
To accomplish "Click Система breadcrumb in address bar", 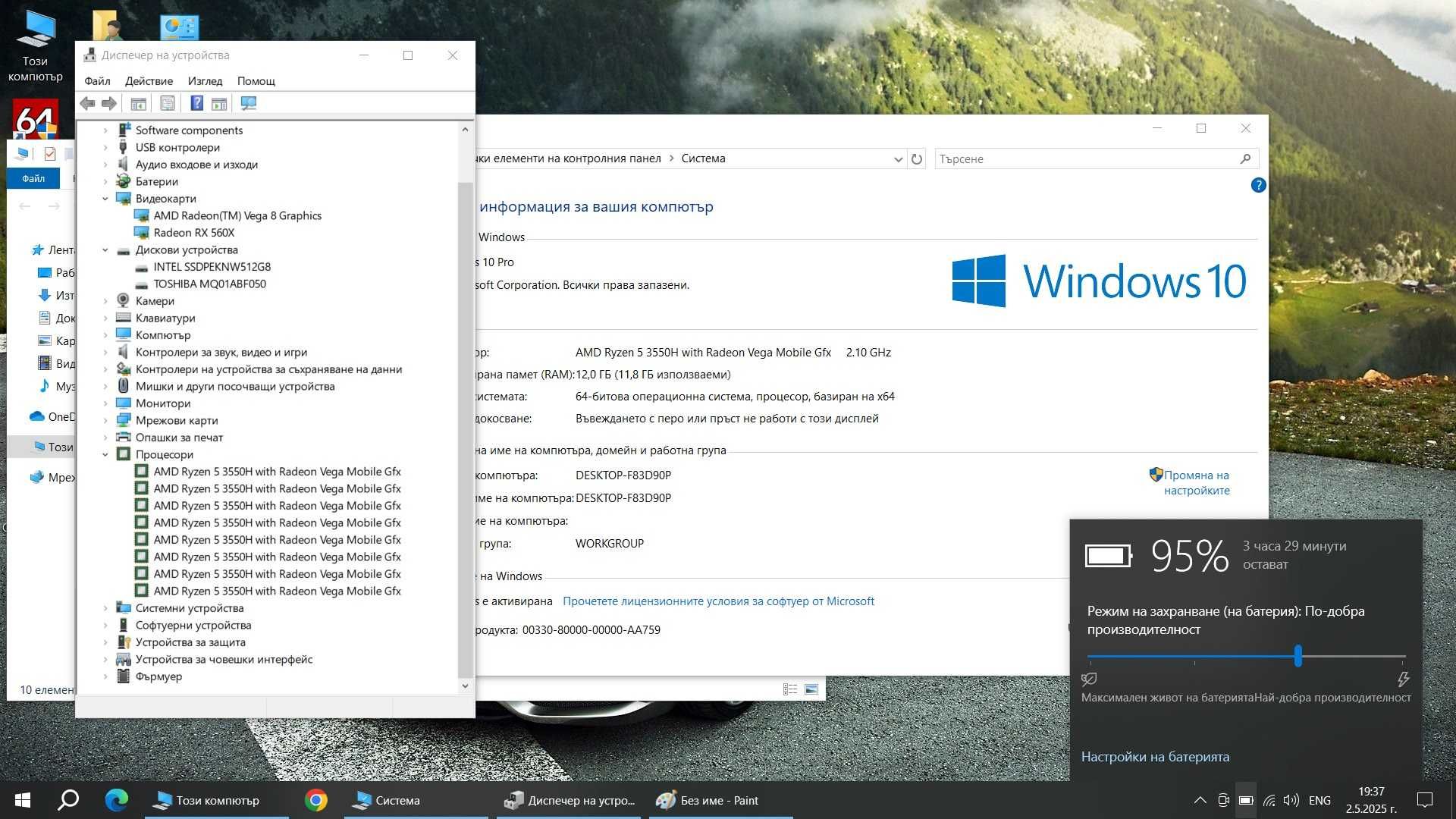I will (703, 158).
